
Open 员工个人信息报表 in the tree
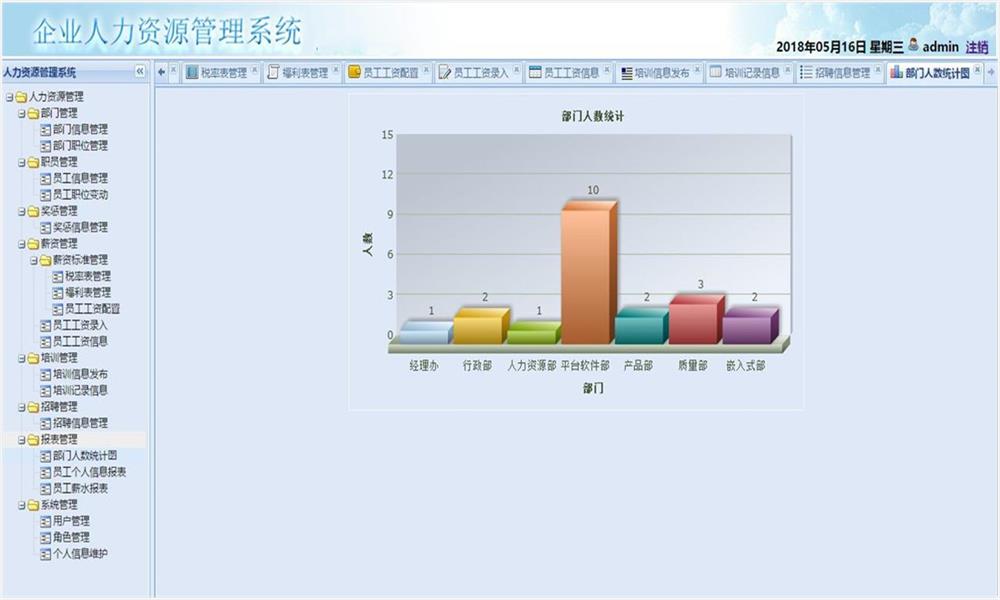(x=89, y=472)
